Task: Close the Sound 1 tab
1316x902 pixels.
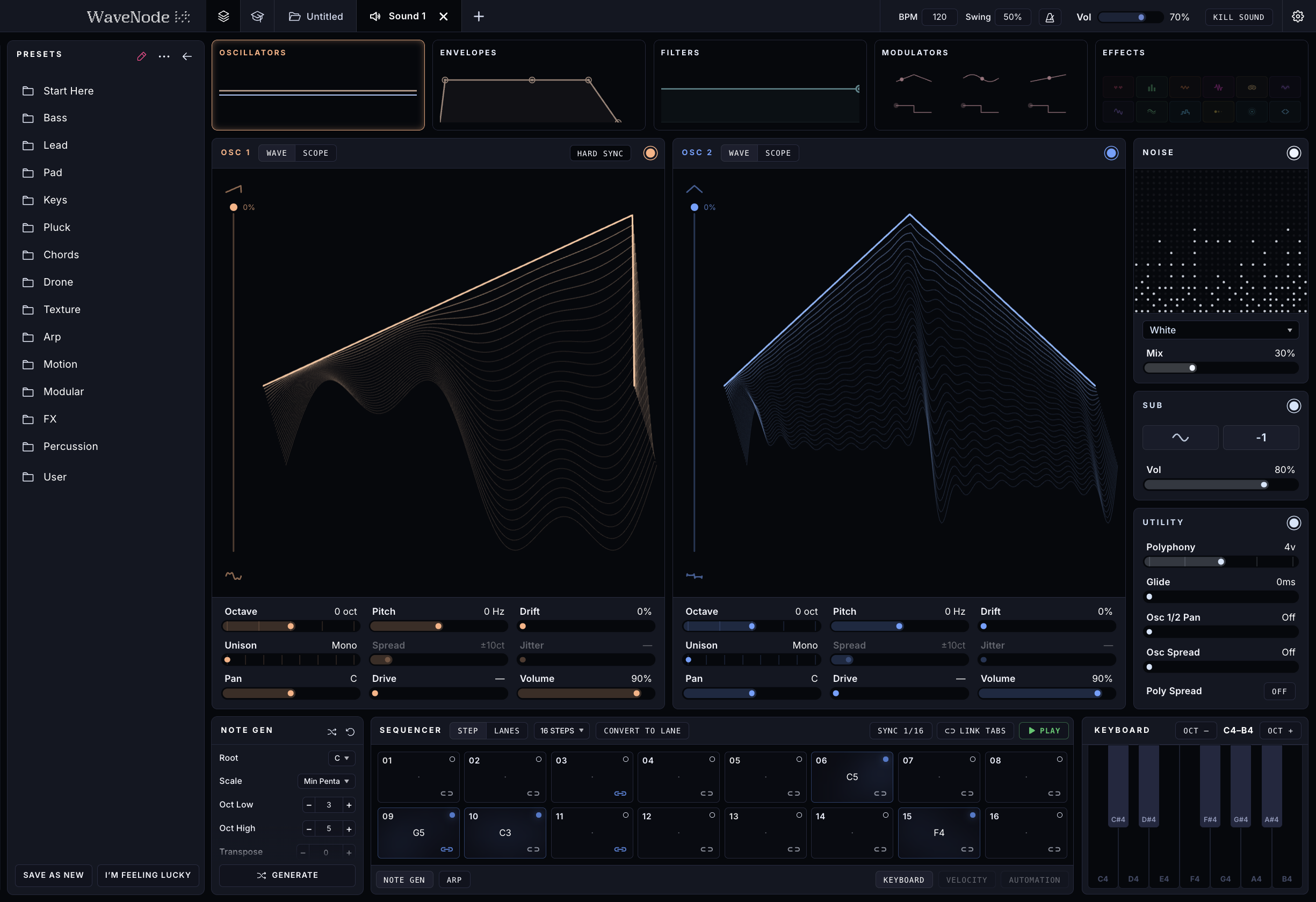Action: pos(443,17)
